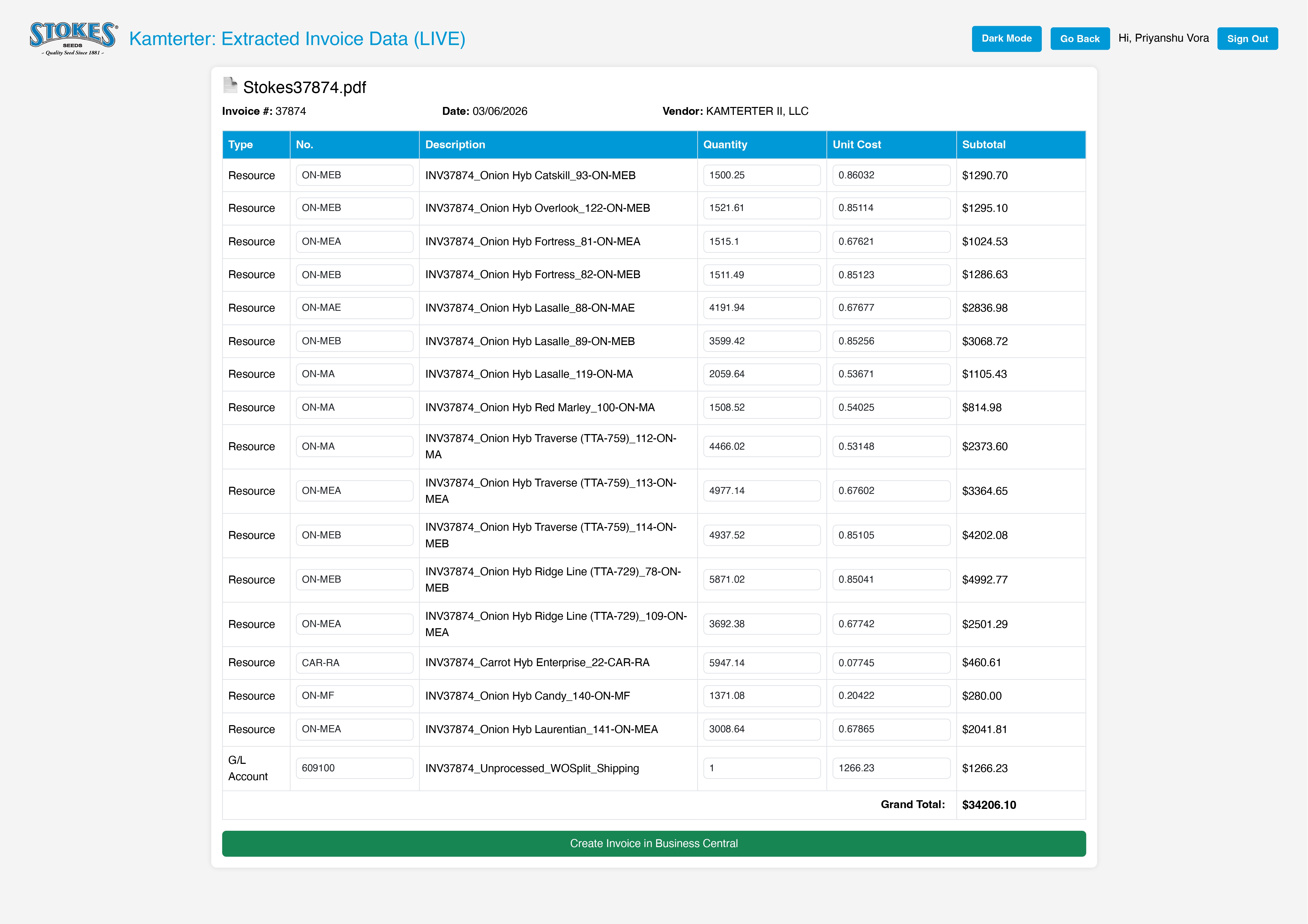Edit Quantity field showing 1500.25

click(x=762, y=175)
